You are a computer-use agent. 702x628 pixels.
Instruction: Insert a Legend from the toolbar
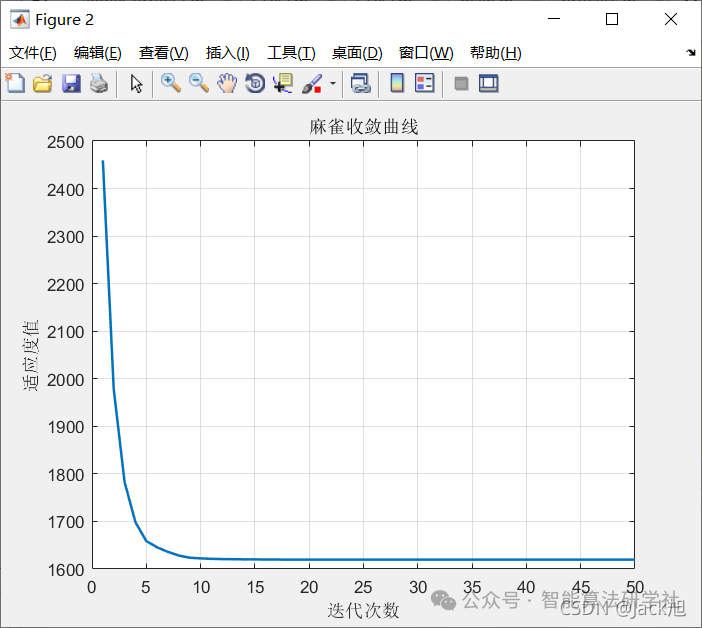tap(424, 83)
